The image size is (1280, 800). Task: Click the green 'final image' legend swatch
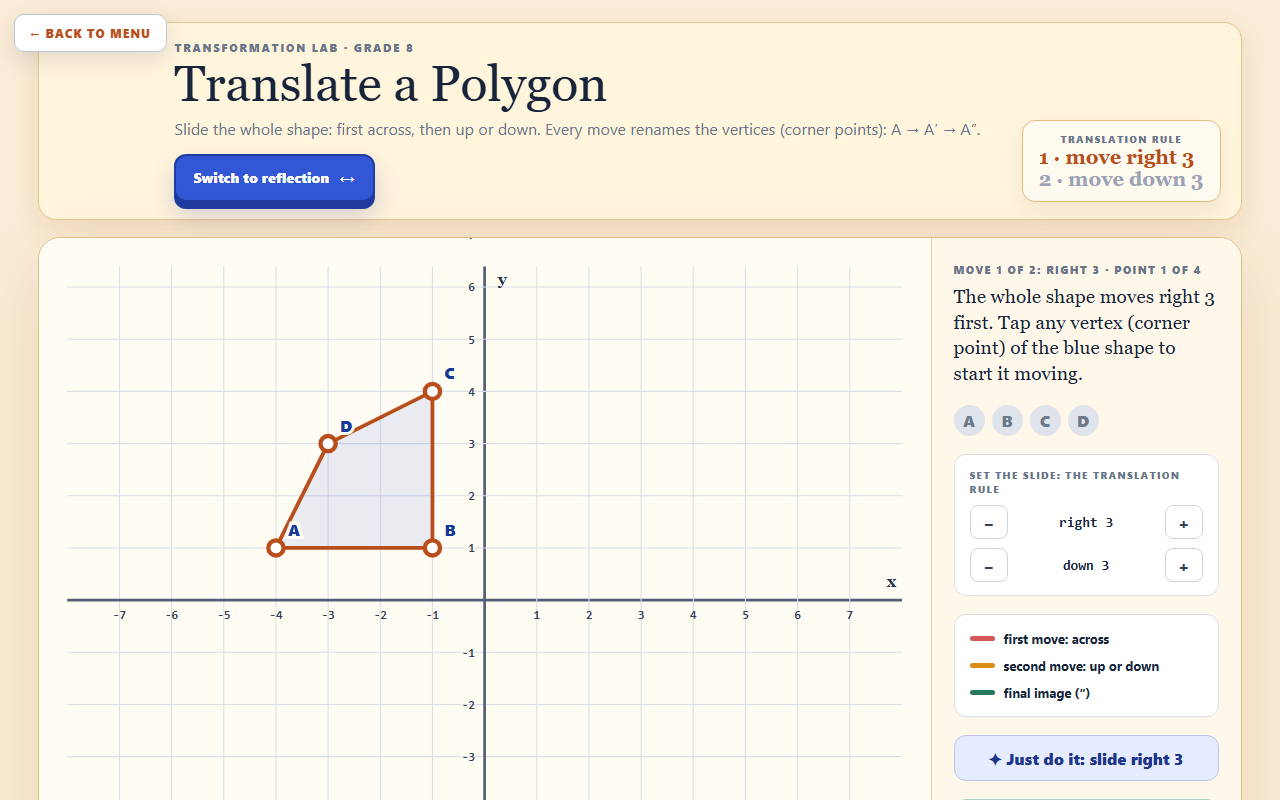[x=982, y=693]
